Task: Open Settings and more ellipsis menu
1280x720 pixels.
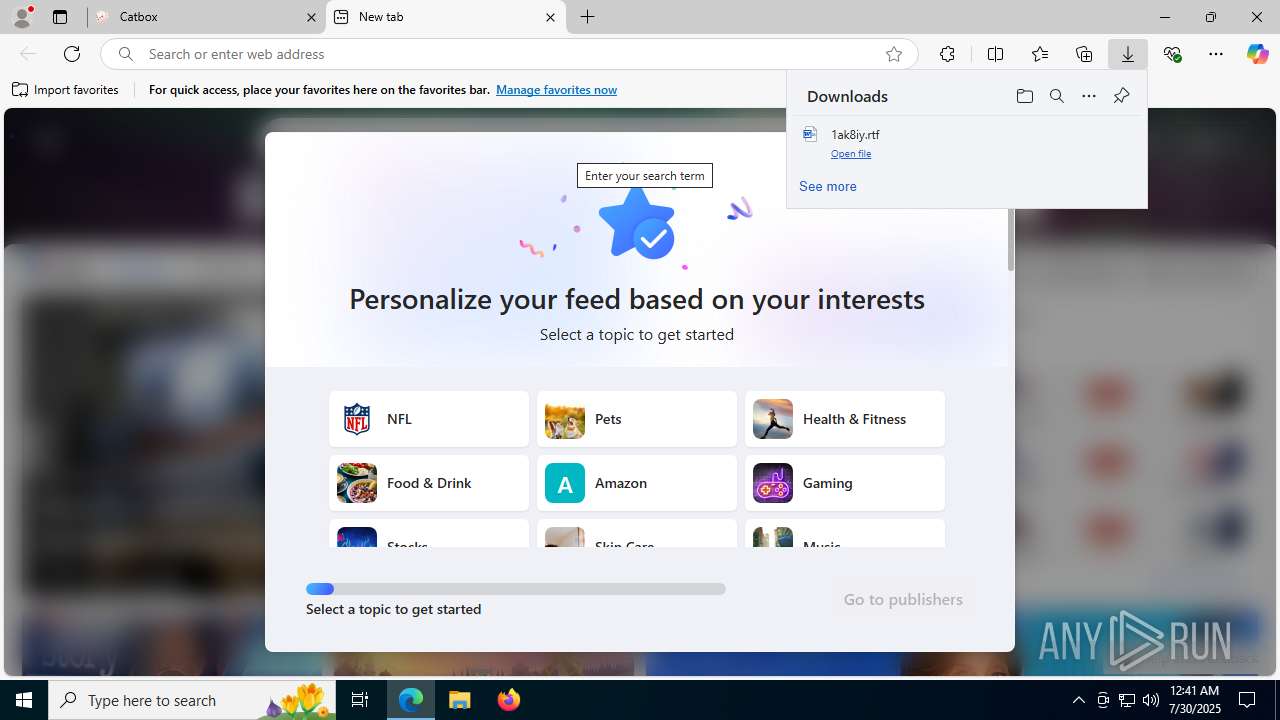Action: pyautogui.click(x=1216, y=54)
